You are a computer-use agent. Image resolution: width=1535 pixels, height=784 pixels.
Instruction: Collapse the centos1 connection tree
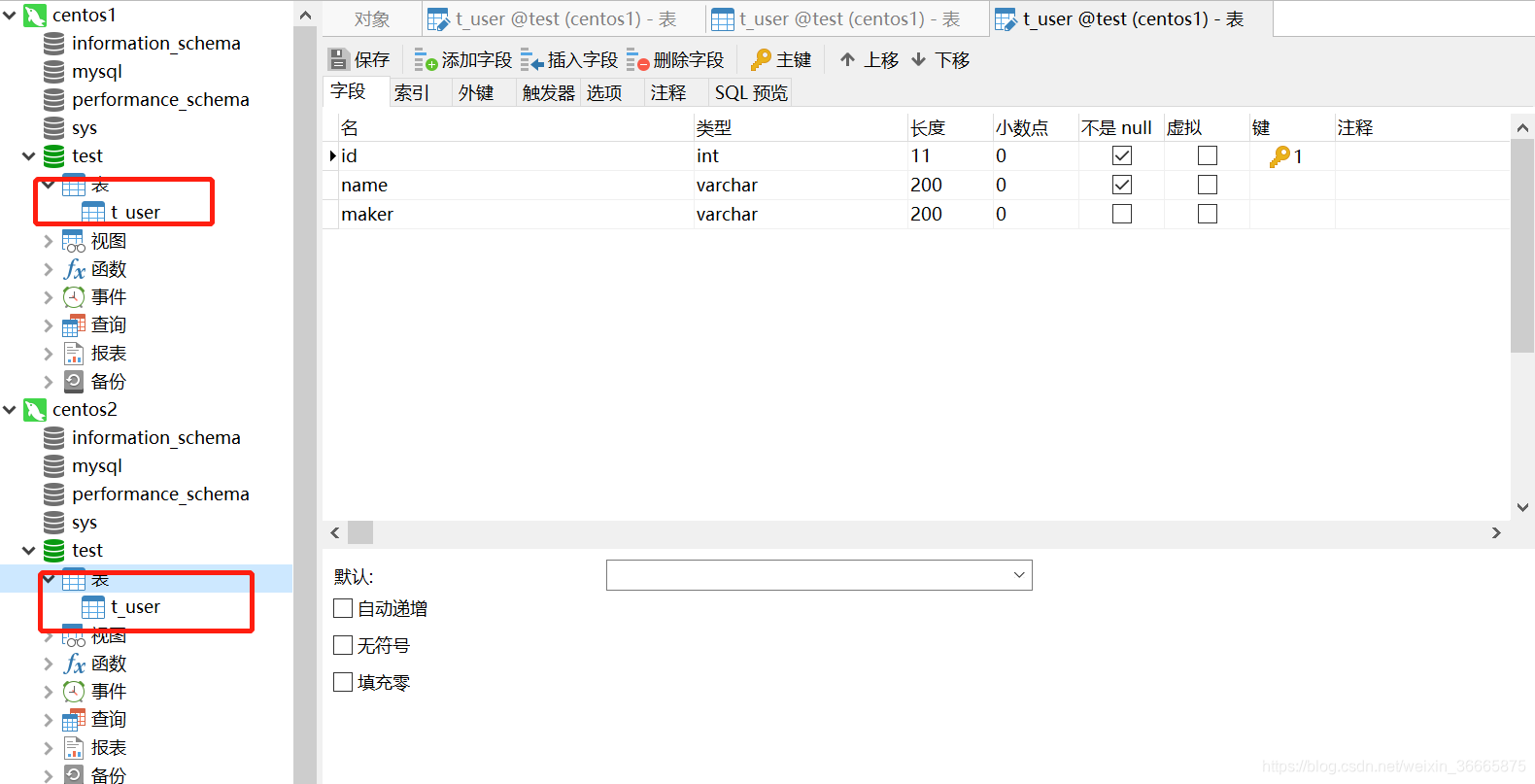[10, 15]
